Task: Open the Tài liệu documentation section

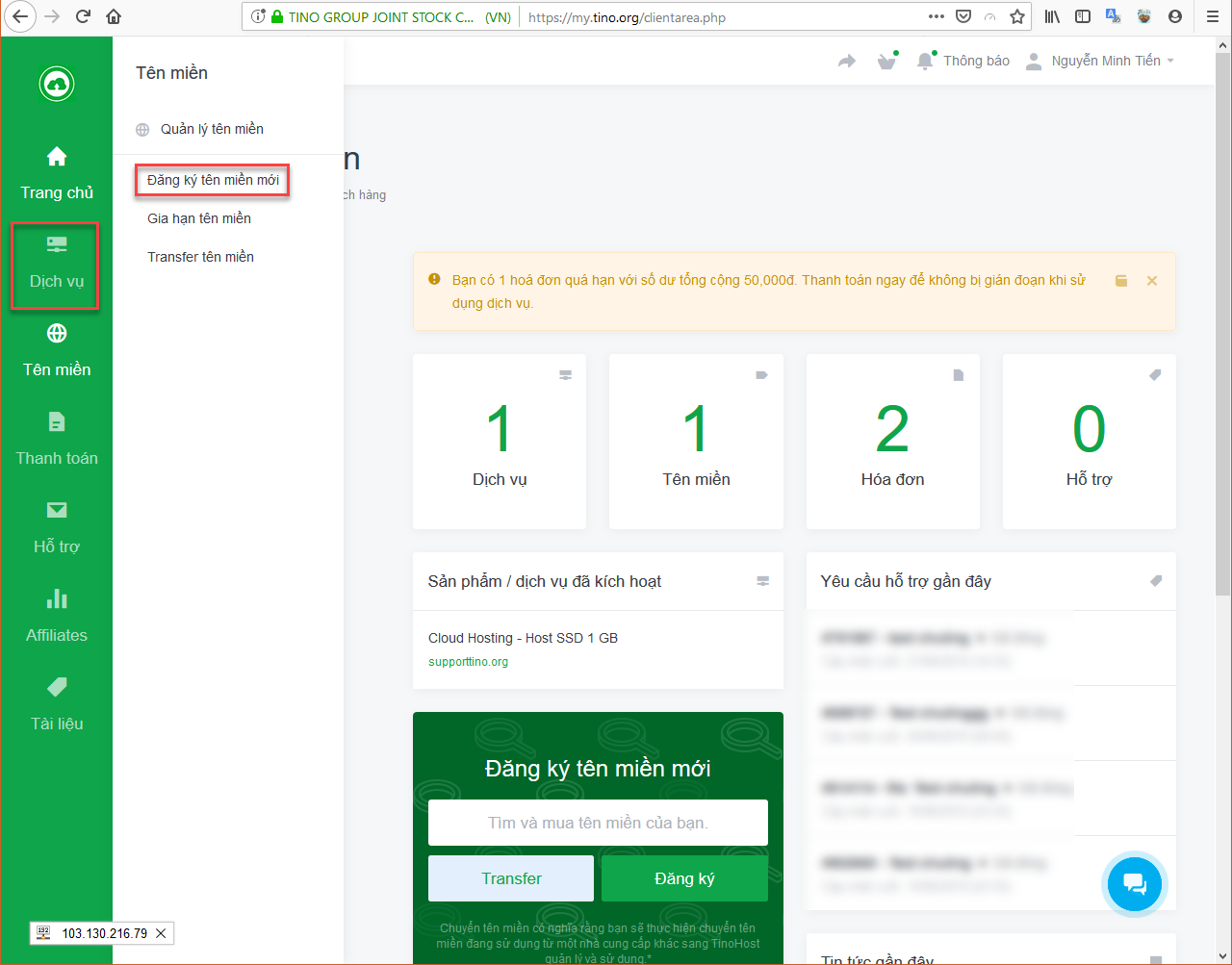Action: [x=57, y=705]
